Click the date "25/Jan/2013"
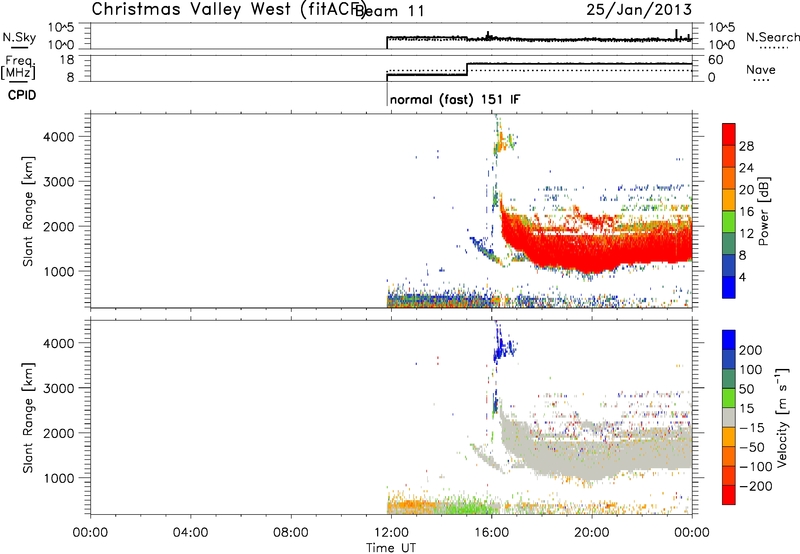 point(639,9)
